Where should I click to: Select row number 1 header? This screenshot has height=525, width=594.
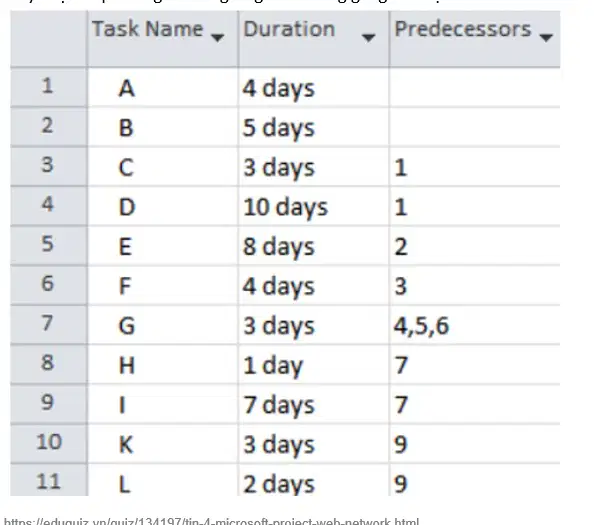[48, 87]
